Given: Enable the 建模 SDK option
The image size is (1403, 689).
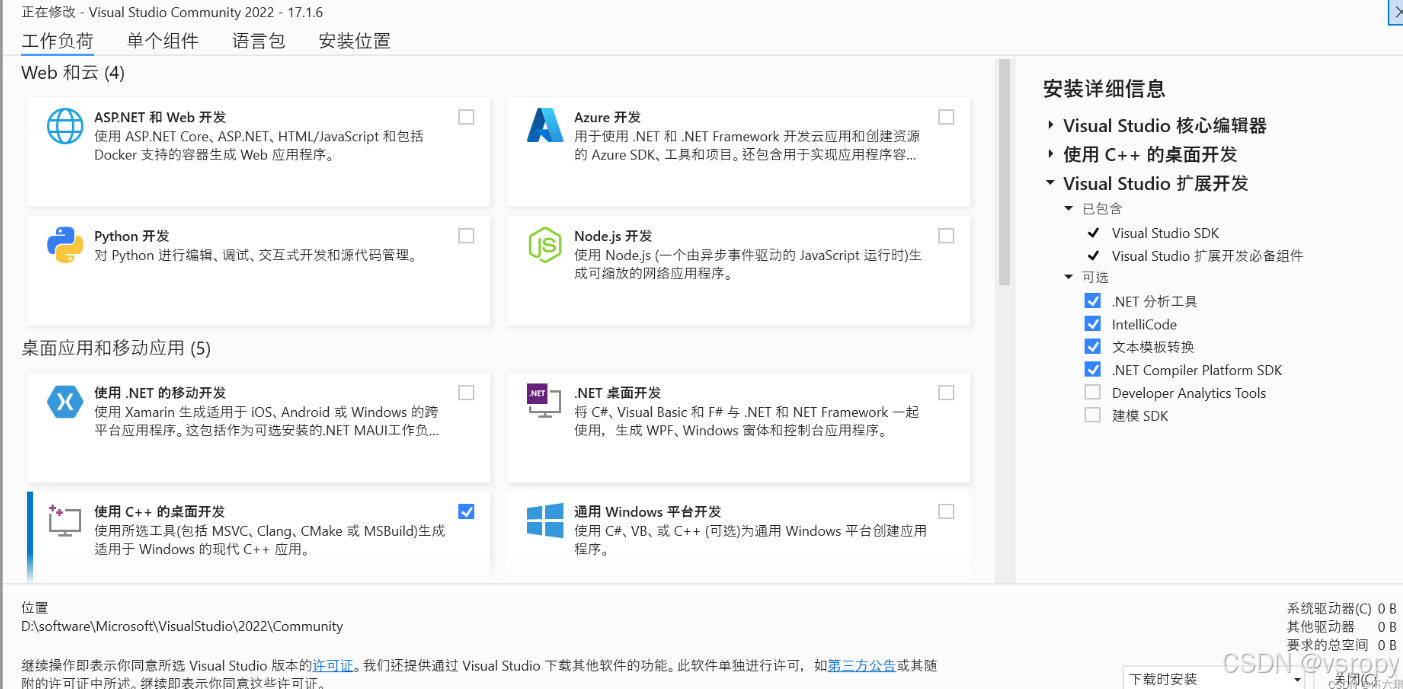Looking at the screenshot, I should [x=1093, y=415].
